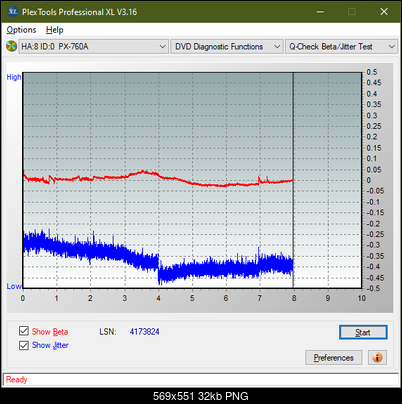Open the Help menu
402x404 pixels.
(55, 30)
